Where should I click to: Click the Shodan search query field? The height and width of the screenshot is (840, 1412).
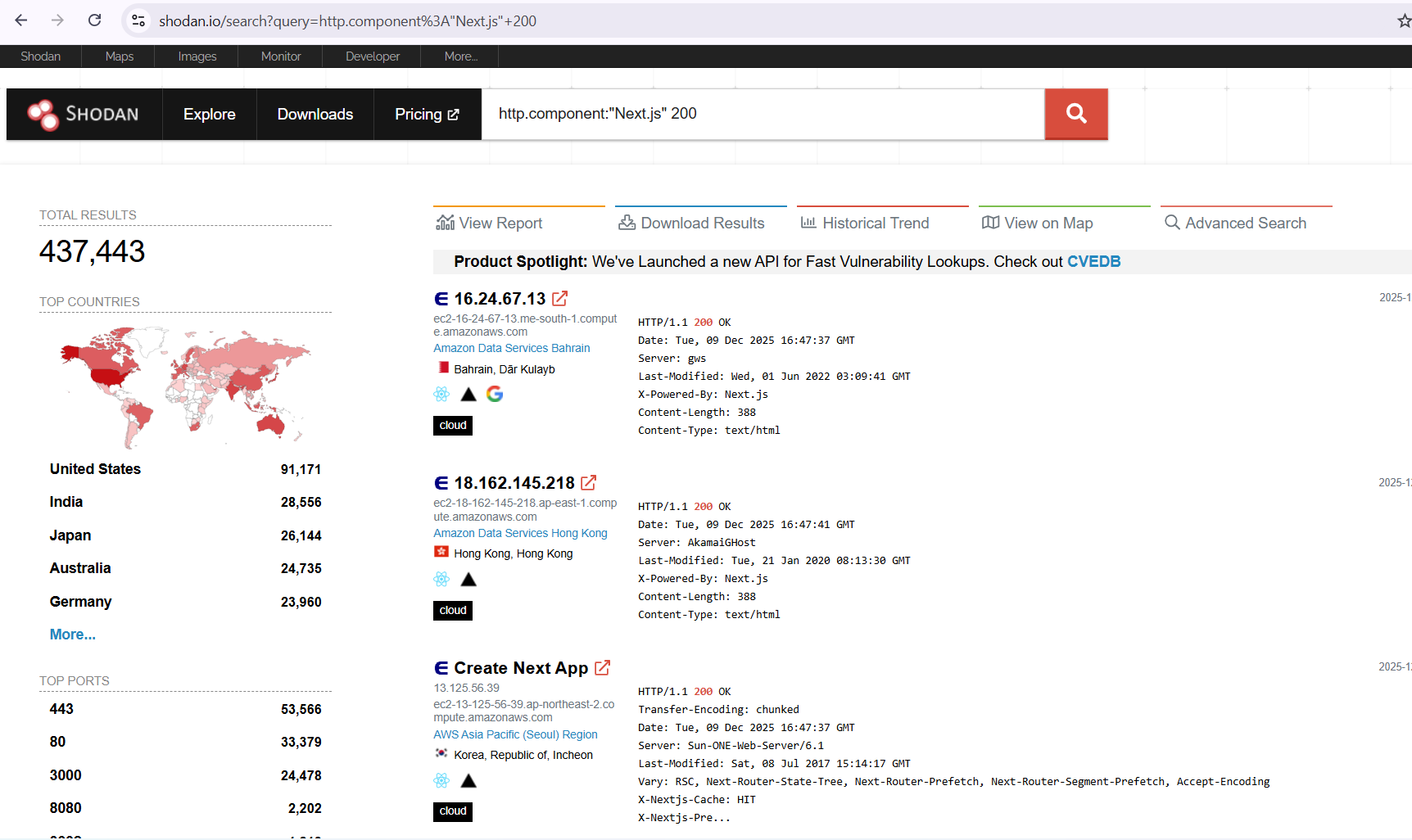763,114
